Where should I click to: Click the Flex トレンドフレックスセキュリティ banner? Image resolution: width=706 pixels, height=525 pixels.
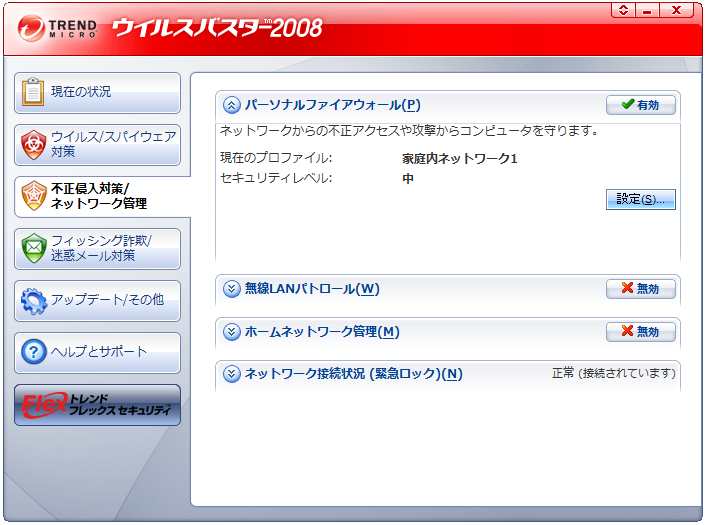pos(97,405)
